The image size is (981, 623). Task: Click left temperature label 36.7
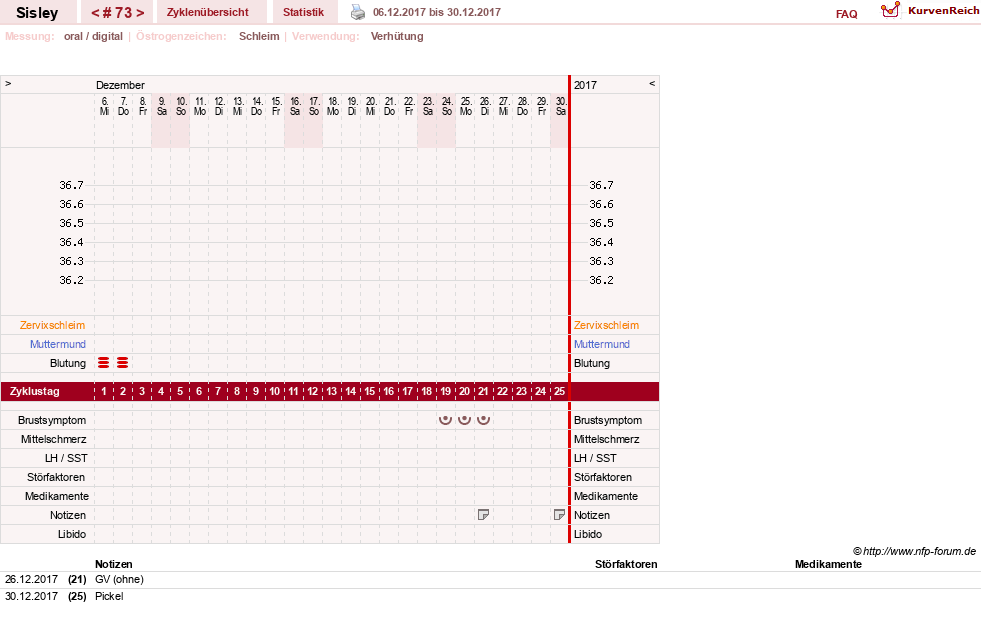(x=71, y=185)
